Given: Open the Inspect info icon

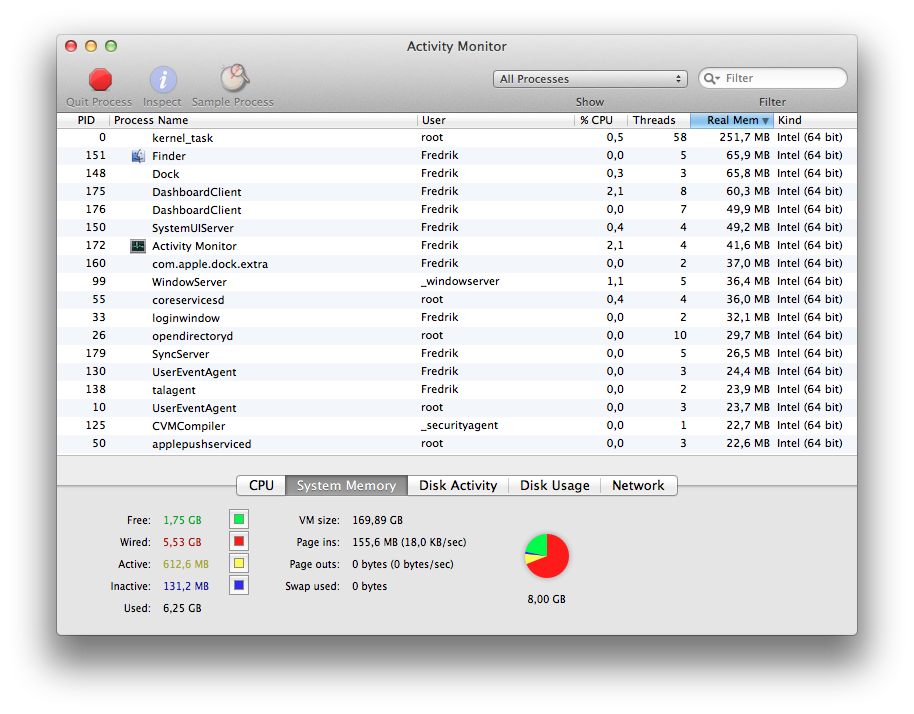Looking at the screenshot, I should pyautogui.click(x=163, y=80).
